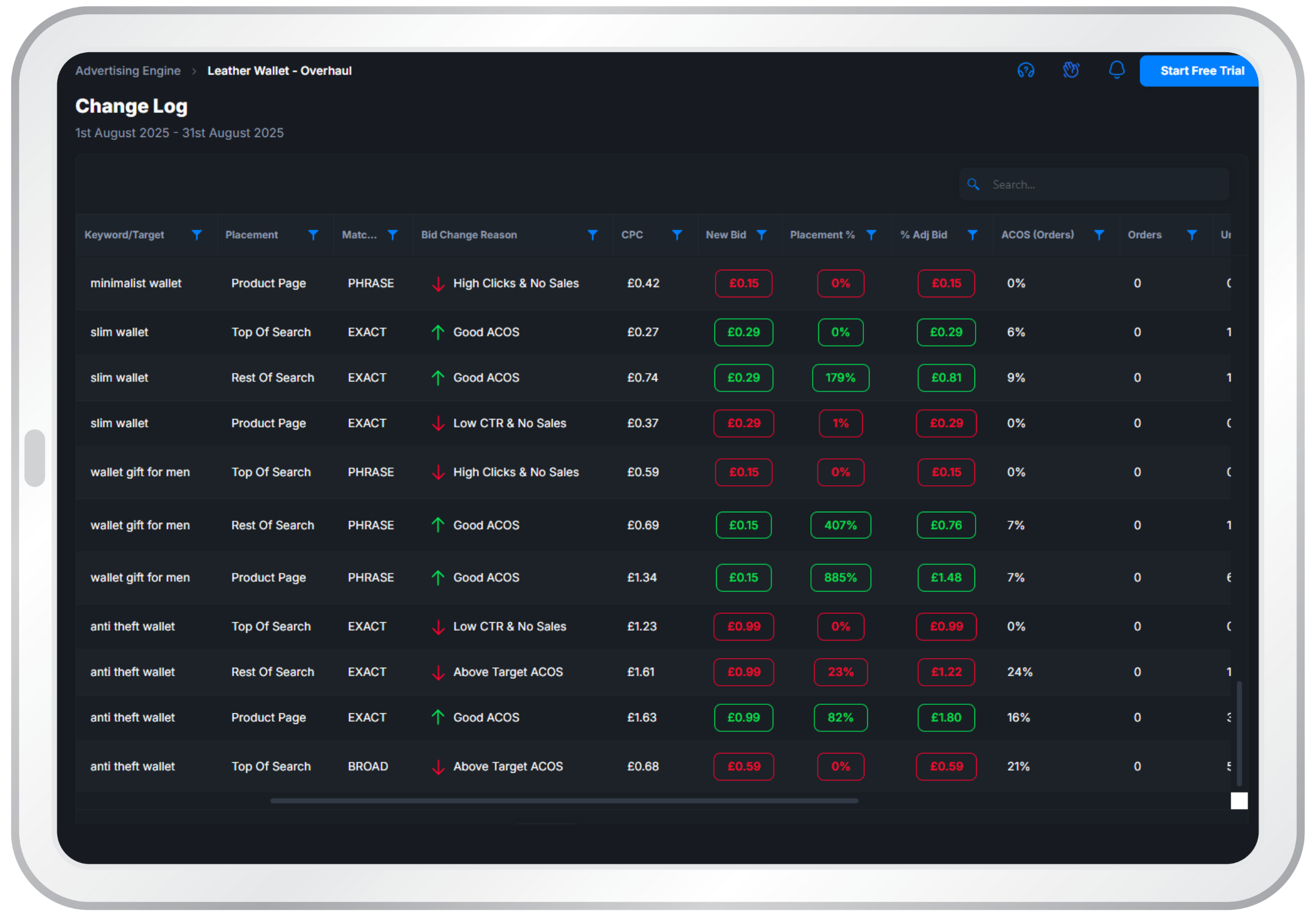Select the minimalist wallet row

point(136,283)
